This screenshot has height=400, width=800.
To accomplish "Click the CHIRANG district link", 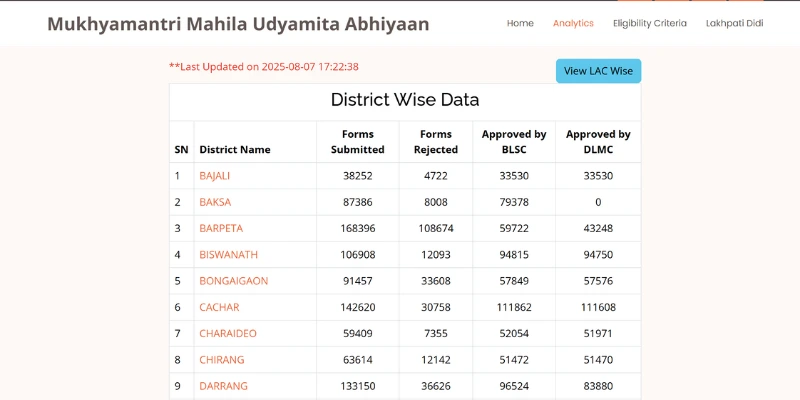I will pos(221,360).
